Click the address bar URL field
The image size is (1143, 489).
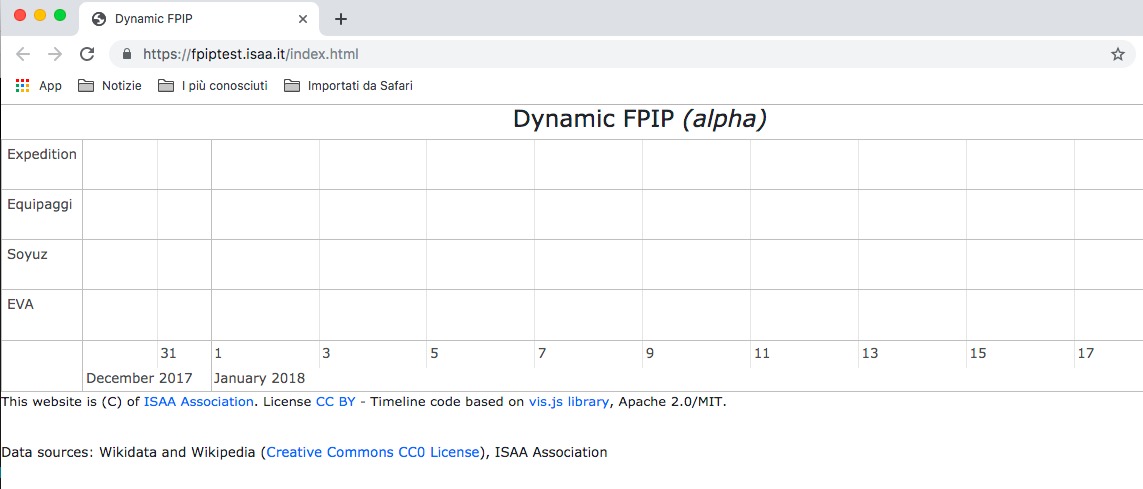pos(600,54)
